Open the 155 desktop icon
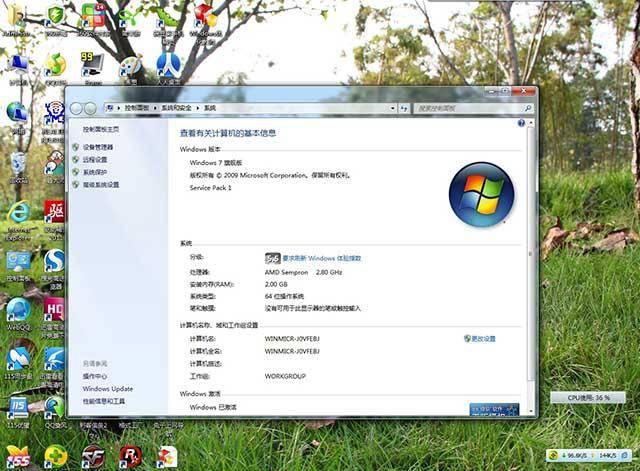The height and width of the screenshot is (471, 640). coord(18,456)
